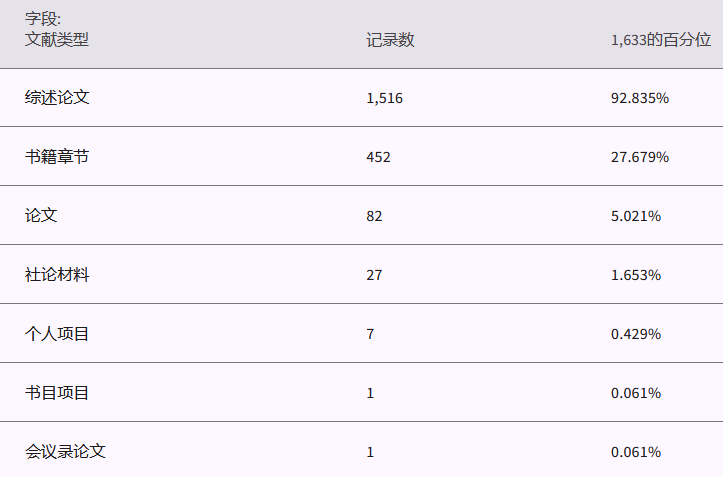This screenshot has height=477, width=723.
Task: Click the 5.021% percentage value
Action: pyautogui.click(x=636, y=216)
